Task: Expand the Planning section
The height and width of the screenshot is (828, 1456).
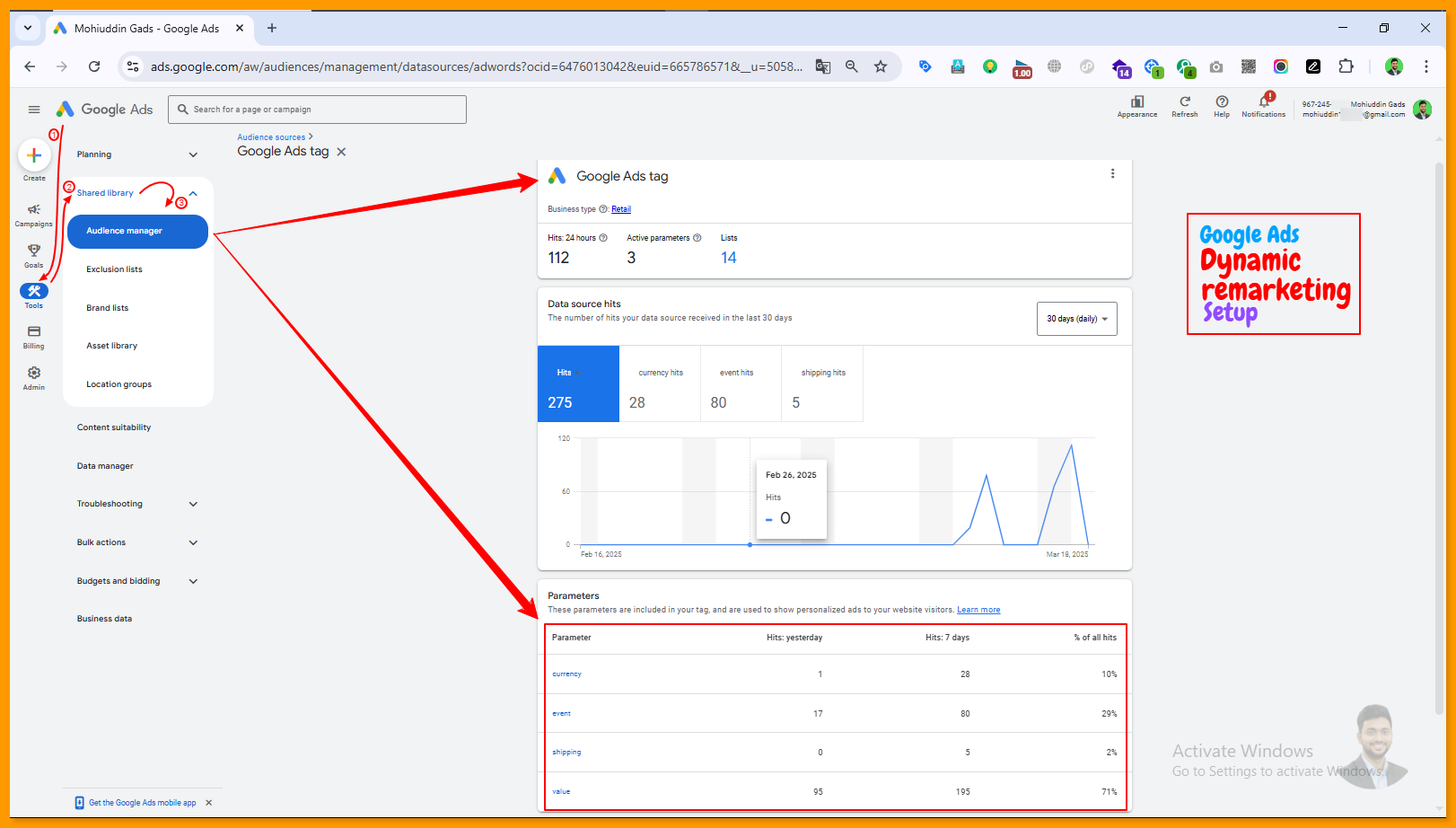Action: 193,154
